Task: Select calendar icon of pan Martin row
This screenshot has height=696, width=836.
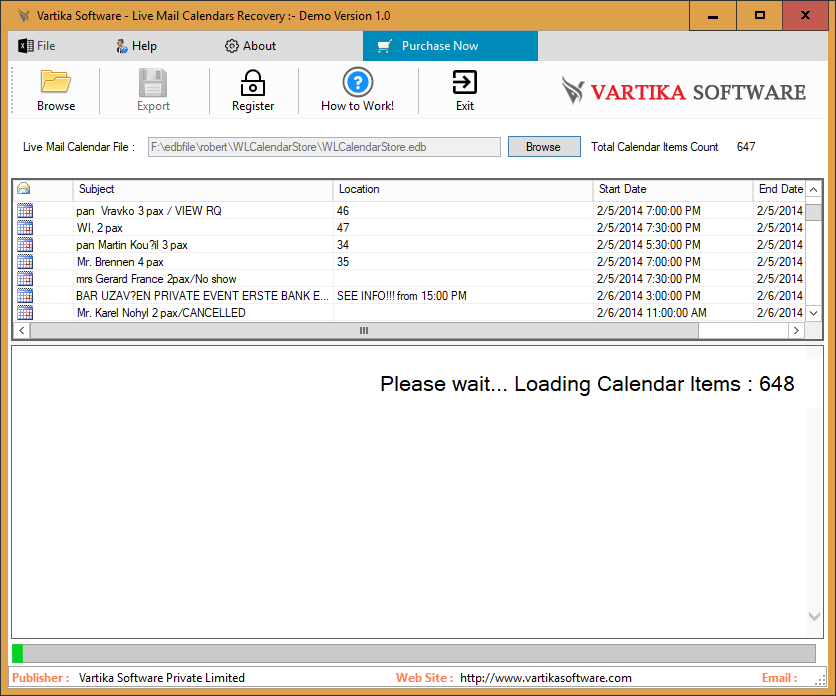Action: tap(25, 245)
